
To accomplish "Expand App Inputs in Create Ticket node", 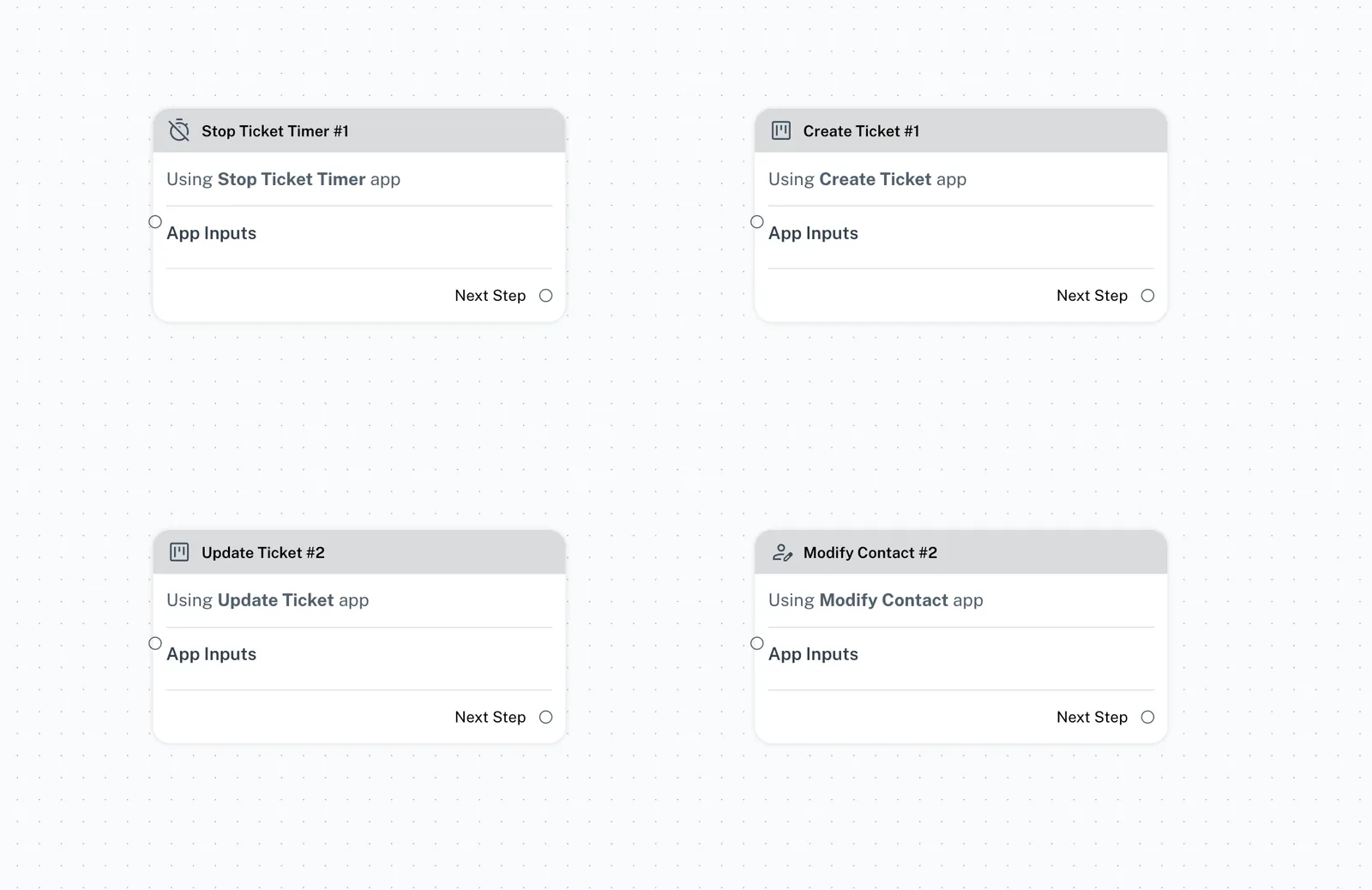I will pos(813,233).
